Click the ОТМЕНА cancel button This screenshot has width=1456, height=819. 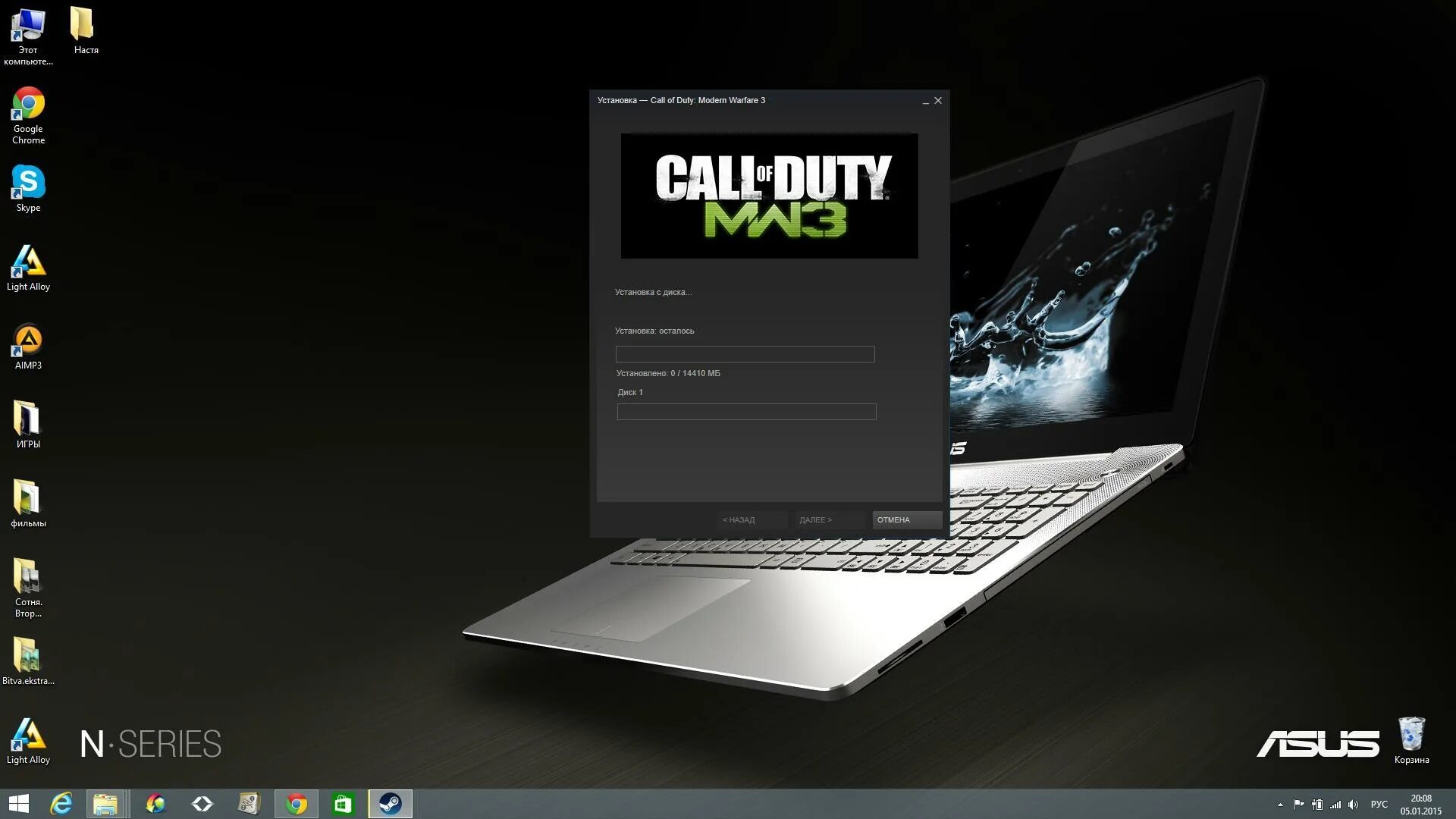pos(906,519)
